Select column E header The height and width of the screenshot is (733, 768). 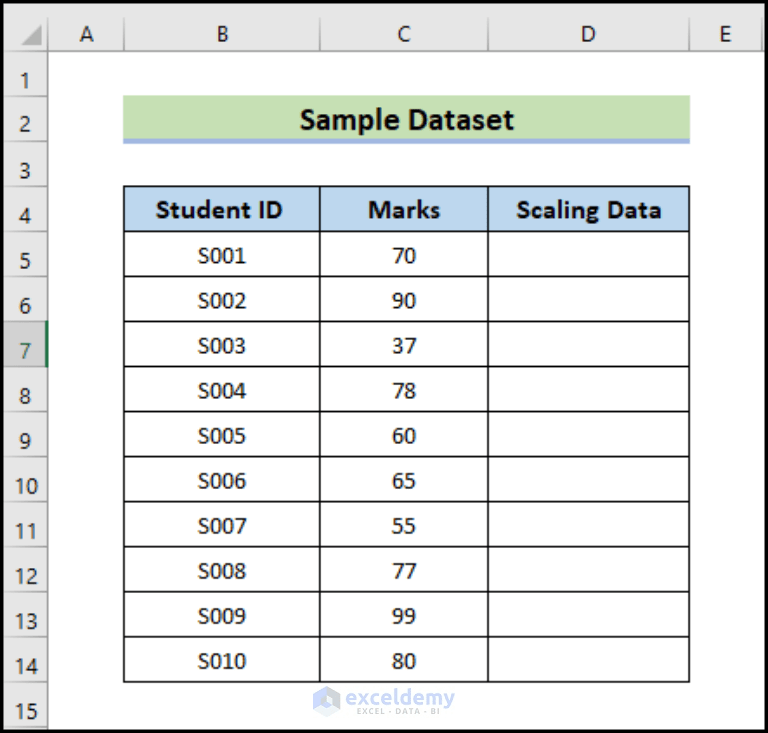pyautogui.click(x=726, y=34)
